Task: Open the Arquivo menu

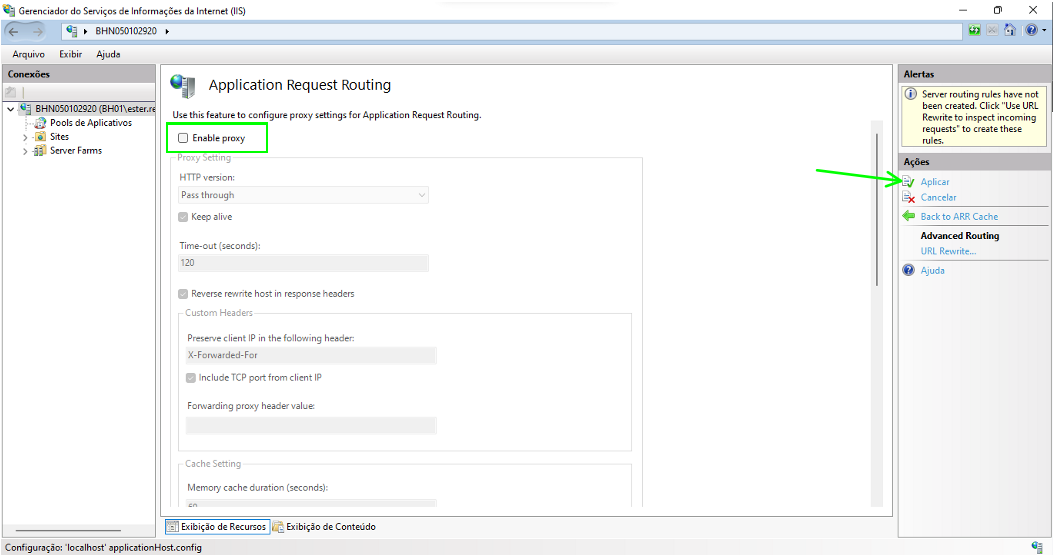Action: (x=28, y=54)
